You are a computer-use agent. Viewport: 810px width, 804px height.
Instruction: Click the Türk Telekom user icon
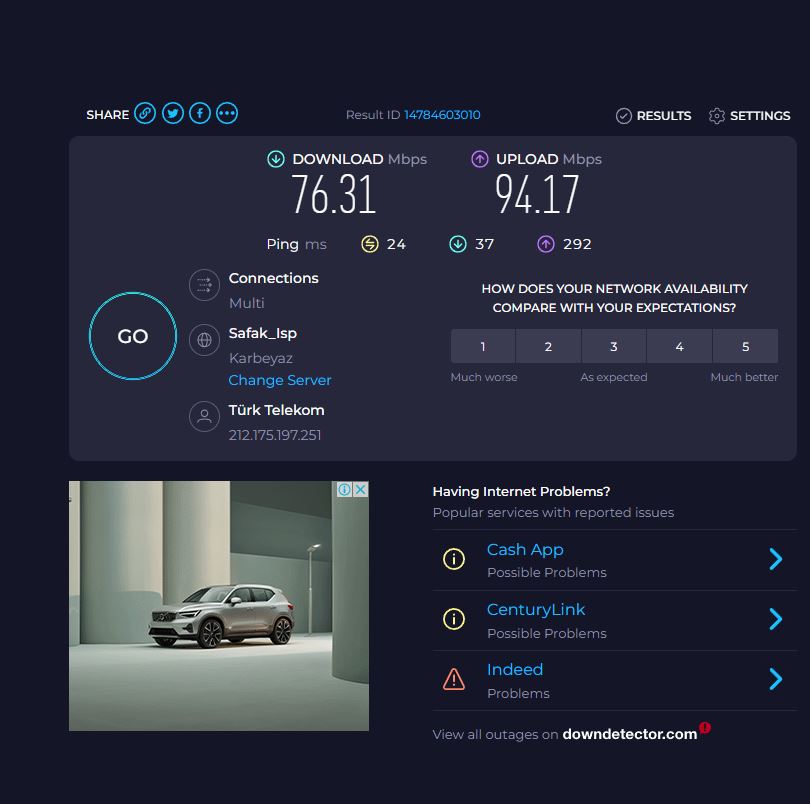coord(204,417)
